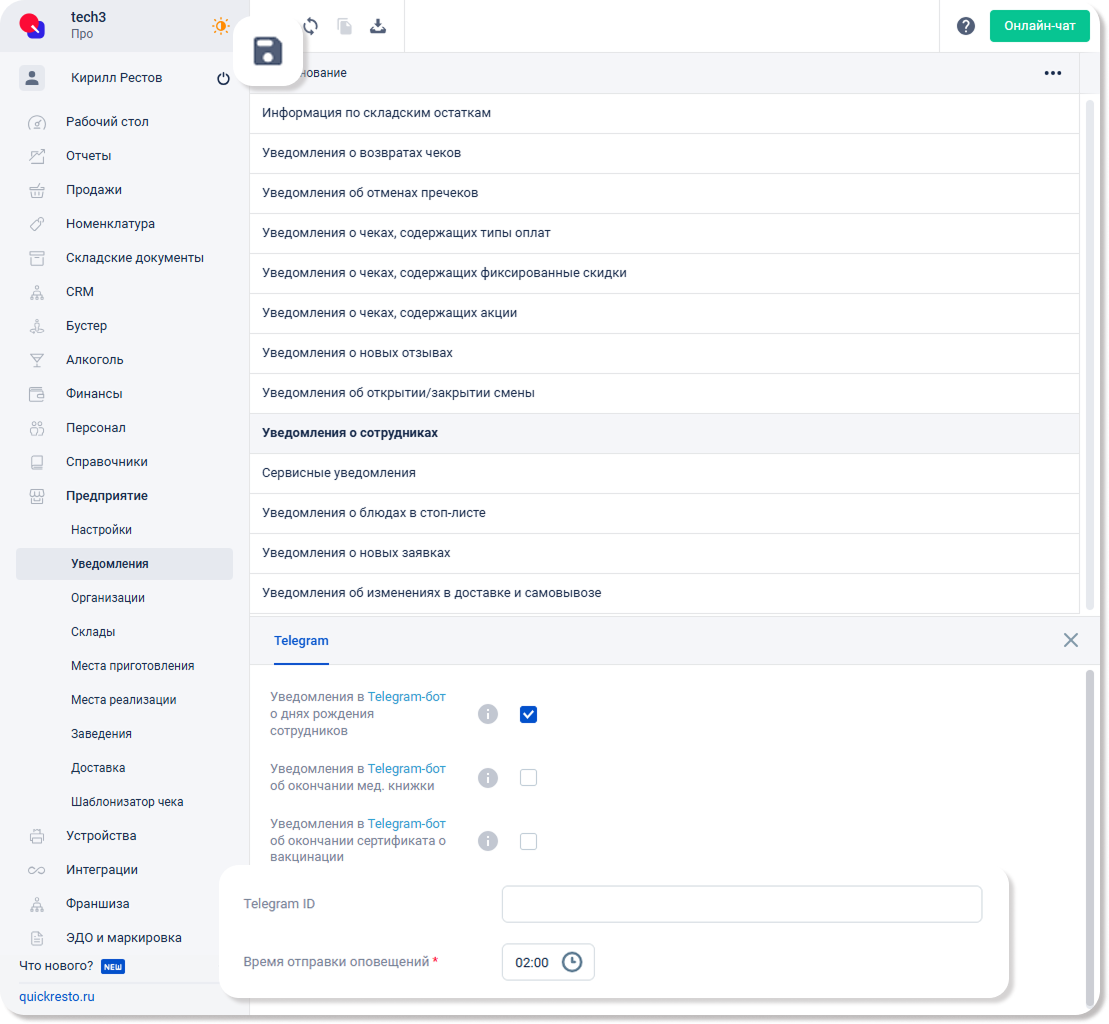Image resolution: width=1109 pixels, height=1024 pixels.
Task: Click the Онлайн-чат button
Action: (x=1039, y=26)
